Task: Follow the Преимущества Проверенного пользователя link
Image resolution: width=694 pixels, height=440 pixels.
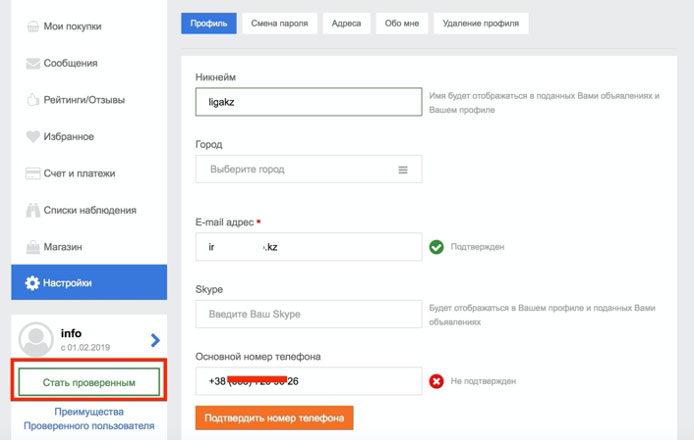Action: coord(89,418)
